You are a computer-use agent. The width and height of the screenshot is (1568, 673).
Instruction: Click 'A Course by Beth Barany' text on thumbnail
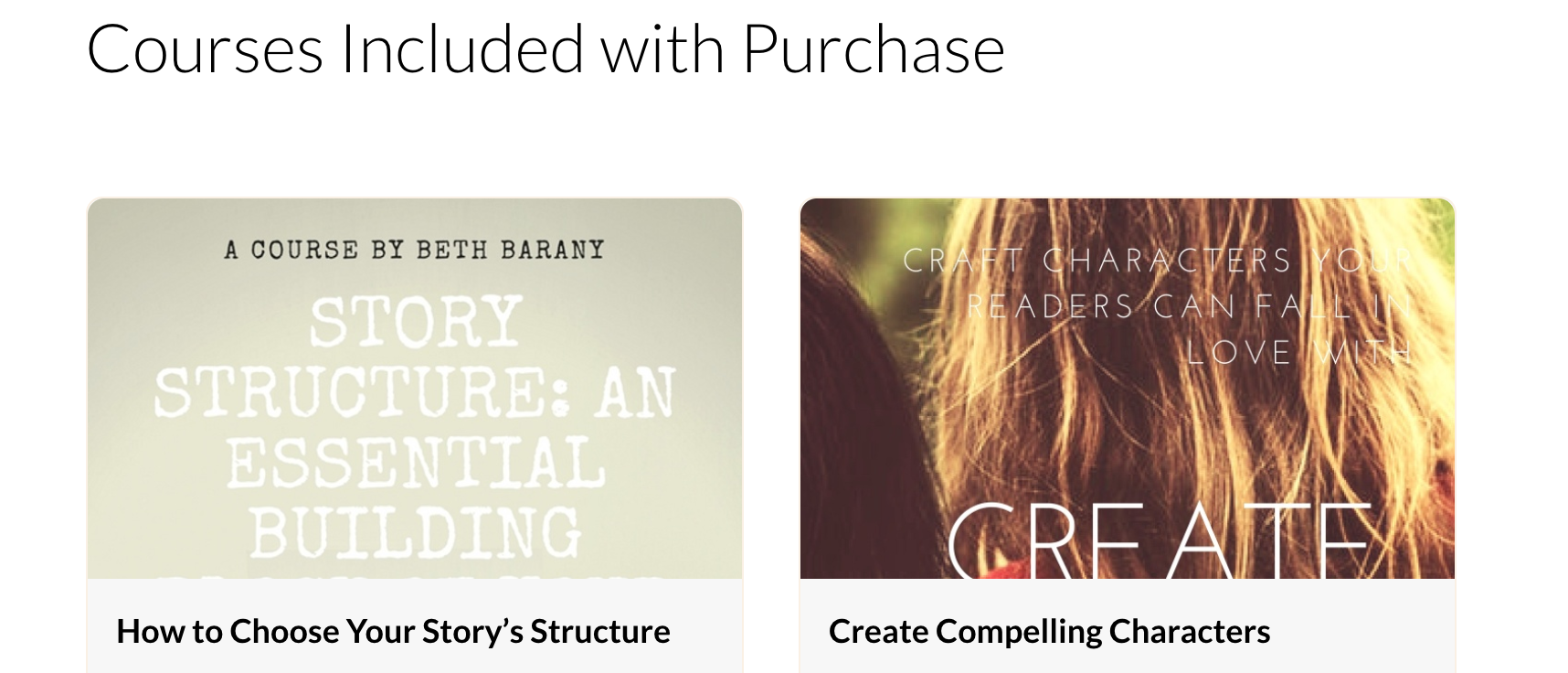coord(415,250)
